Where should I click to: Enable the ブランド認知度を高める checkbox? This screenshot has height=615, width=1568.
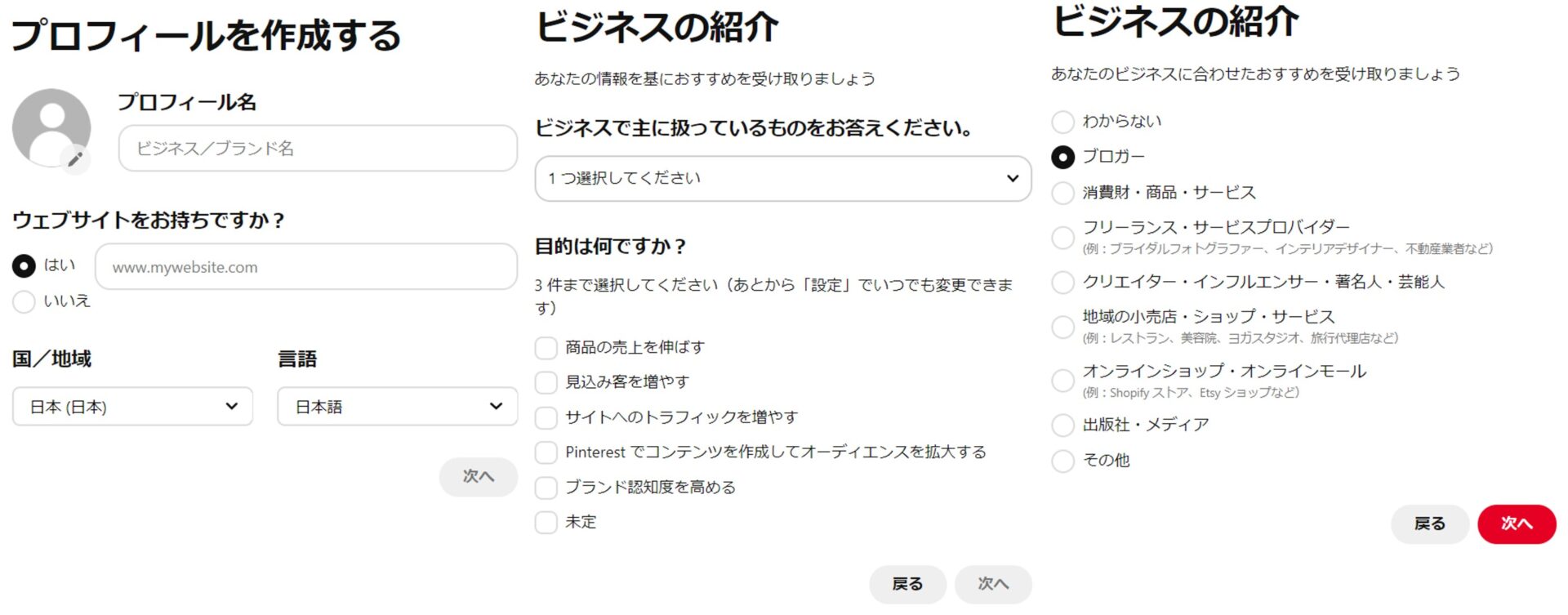tap(546, 488)
